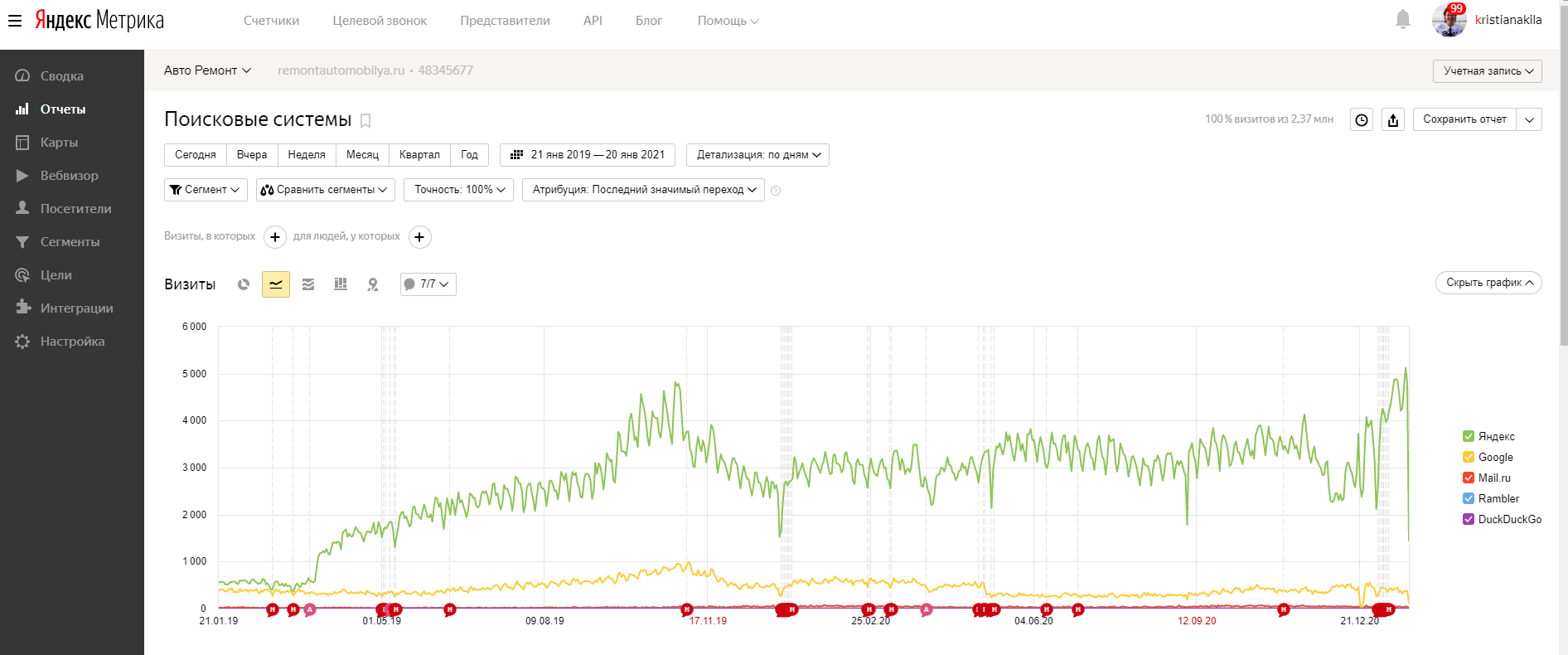
Task: Select the Квартал period tab
Action: (419, 155)
